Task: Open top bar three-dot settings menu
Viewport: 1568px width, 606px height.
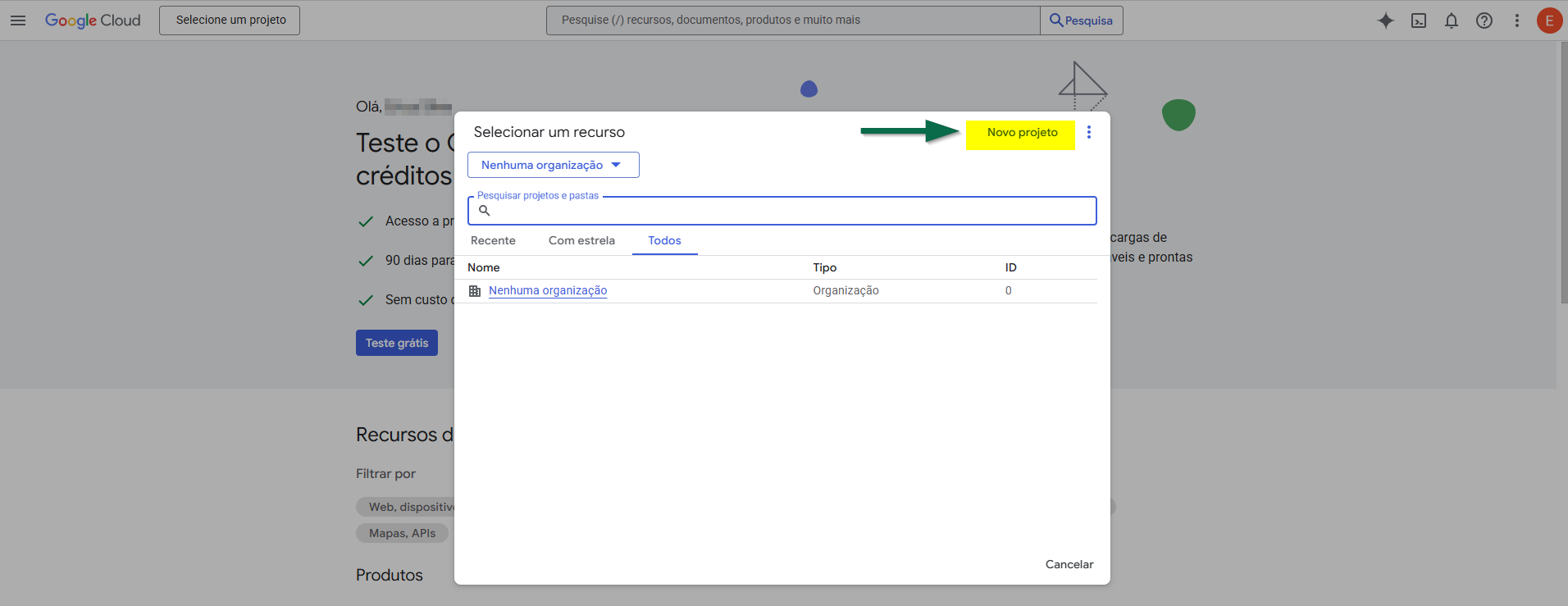Action: click(x=1516, y=21)
